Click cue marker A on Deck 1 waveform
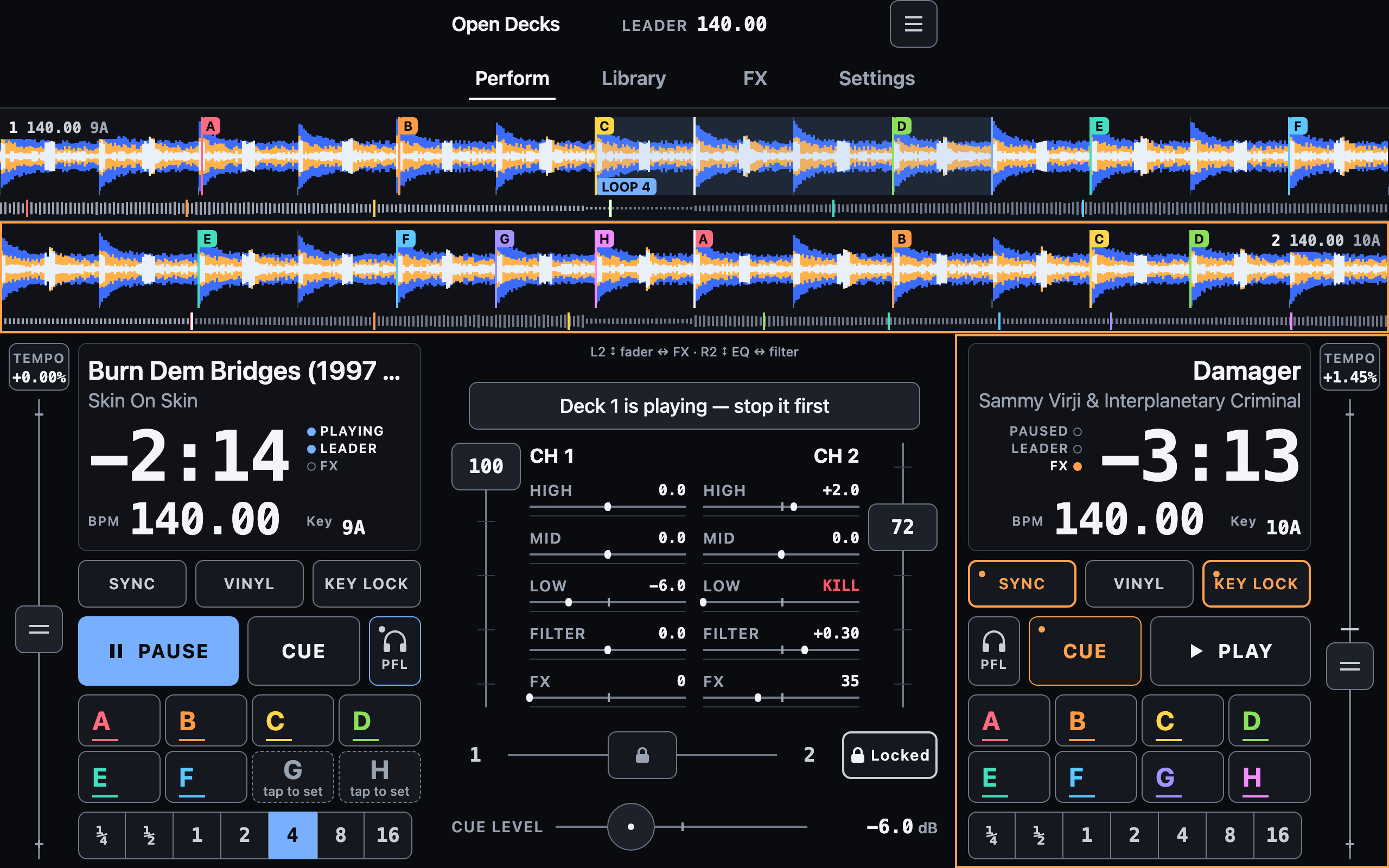 [210, 126]
